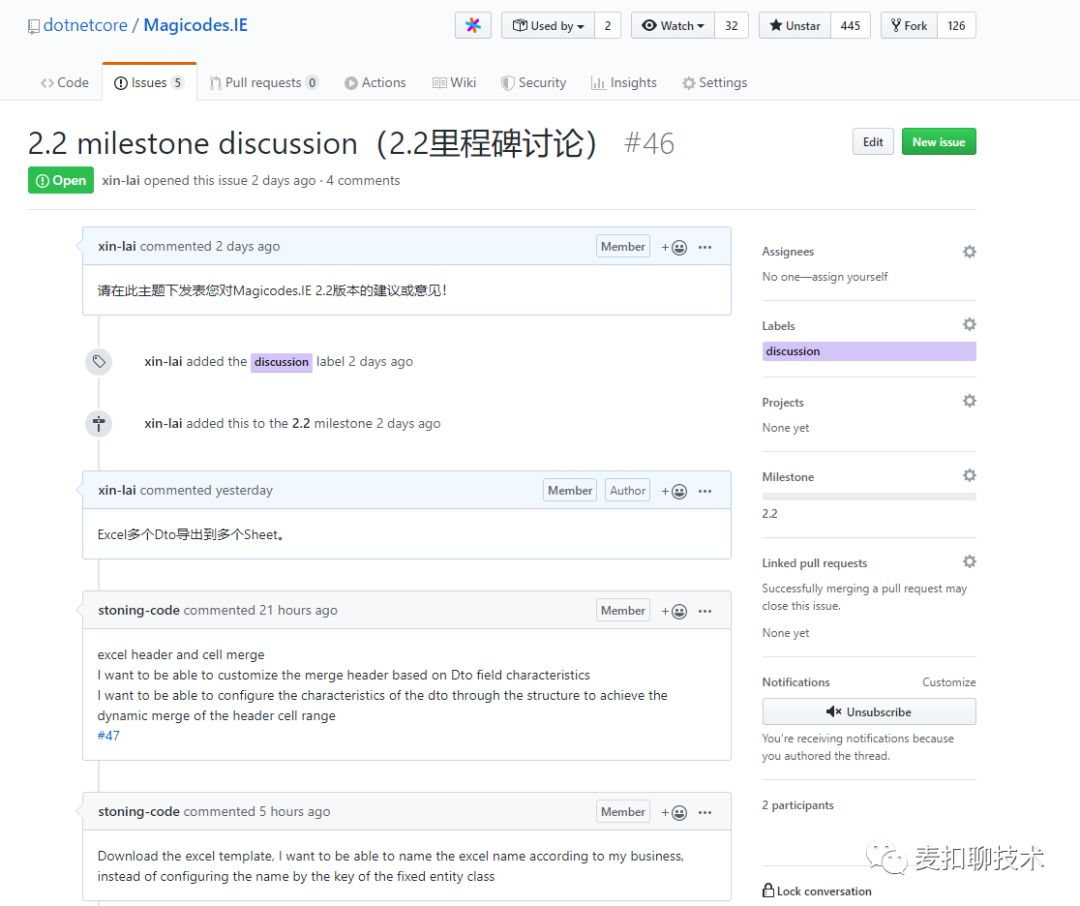Open repository Settings tab
This screenshot has height=906, width=1080.
714,83
